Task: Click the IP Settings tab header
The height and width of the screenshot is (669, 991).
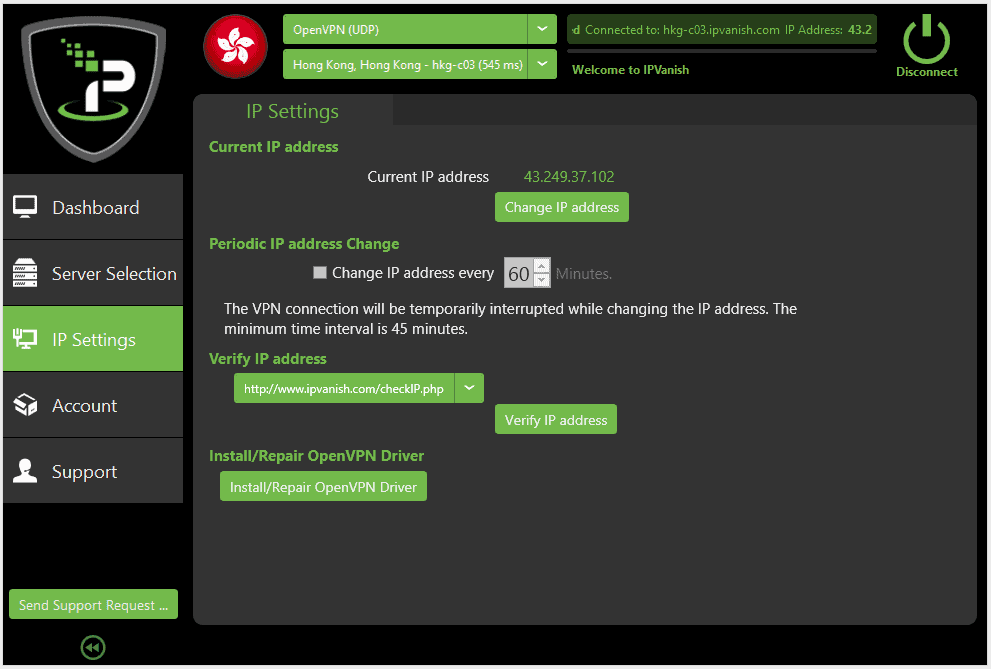Action: pos(293,111)
